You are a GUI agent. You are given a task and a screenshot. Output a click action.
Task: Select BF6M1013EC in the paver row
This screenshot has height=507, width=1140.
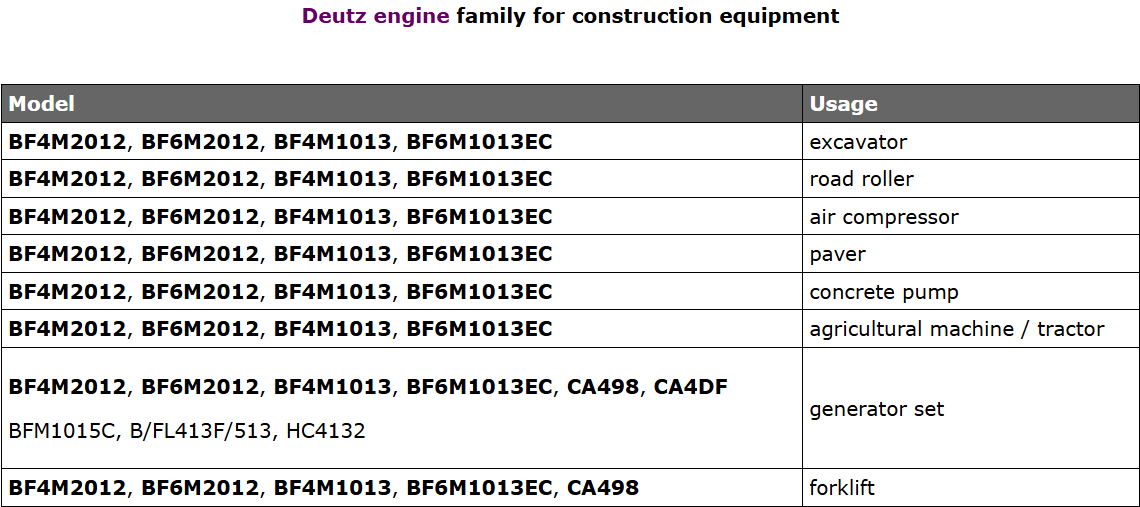click(x=479, y=254)
